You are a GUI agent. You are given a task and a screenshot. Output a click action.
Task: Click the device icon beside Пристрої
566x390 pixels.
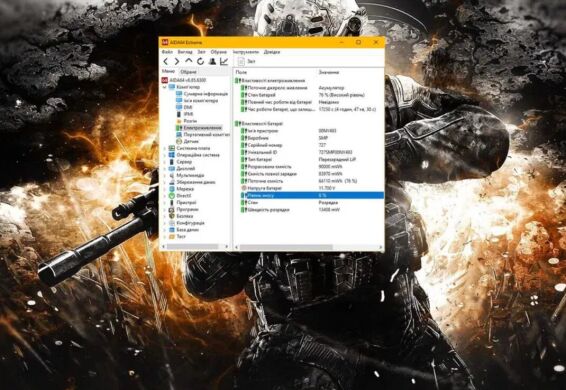pos(172,203)
